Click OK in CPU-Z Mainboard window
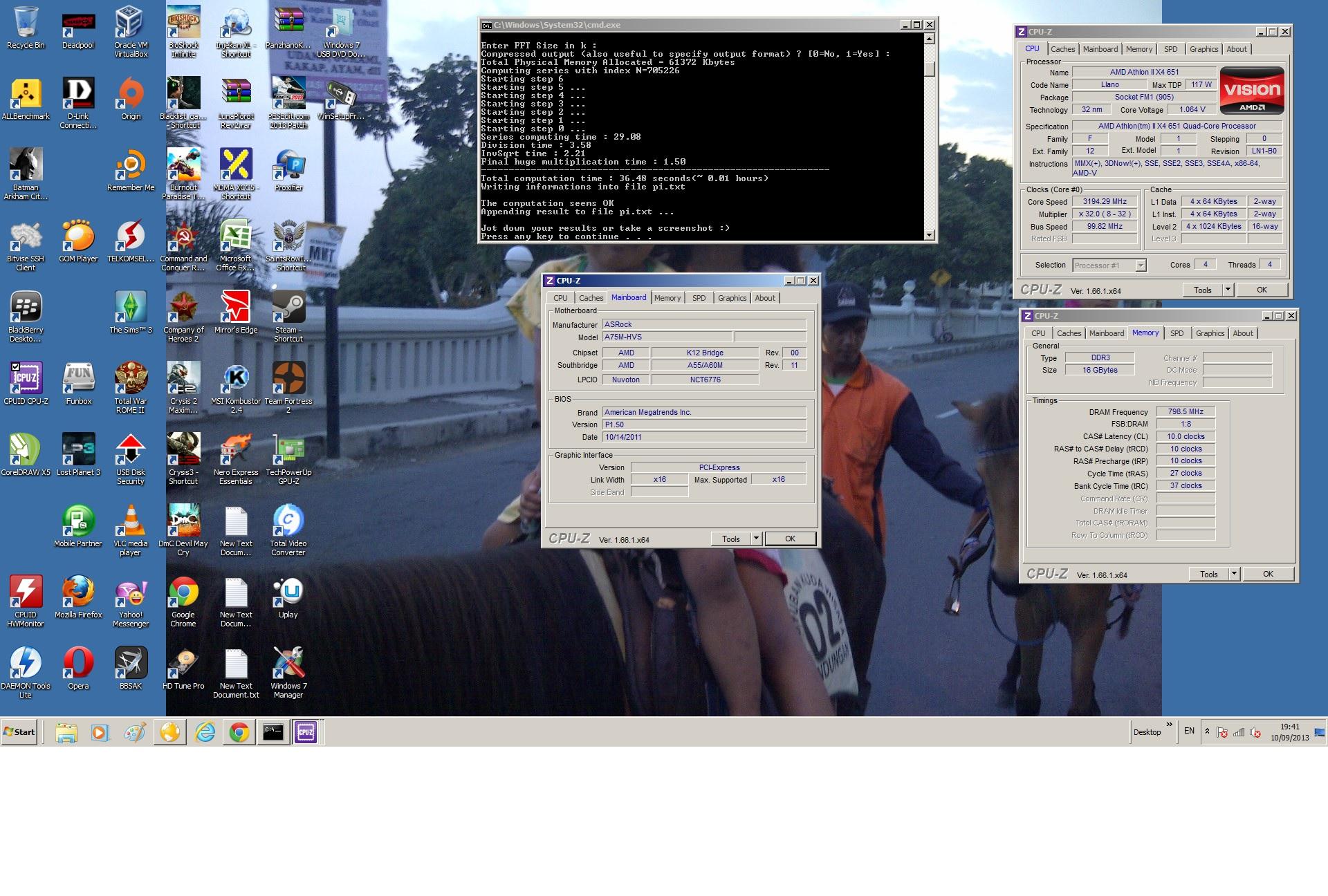Screen dimensions: 1328x896 (790, 539)
